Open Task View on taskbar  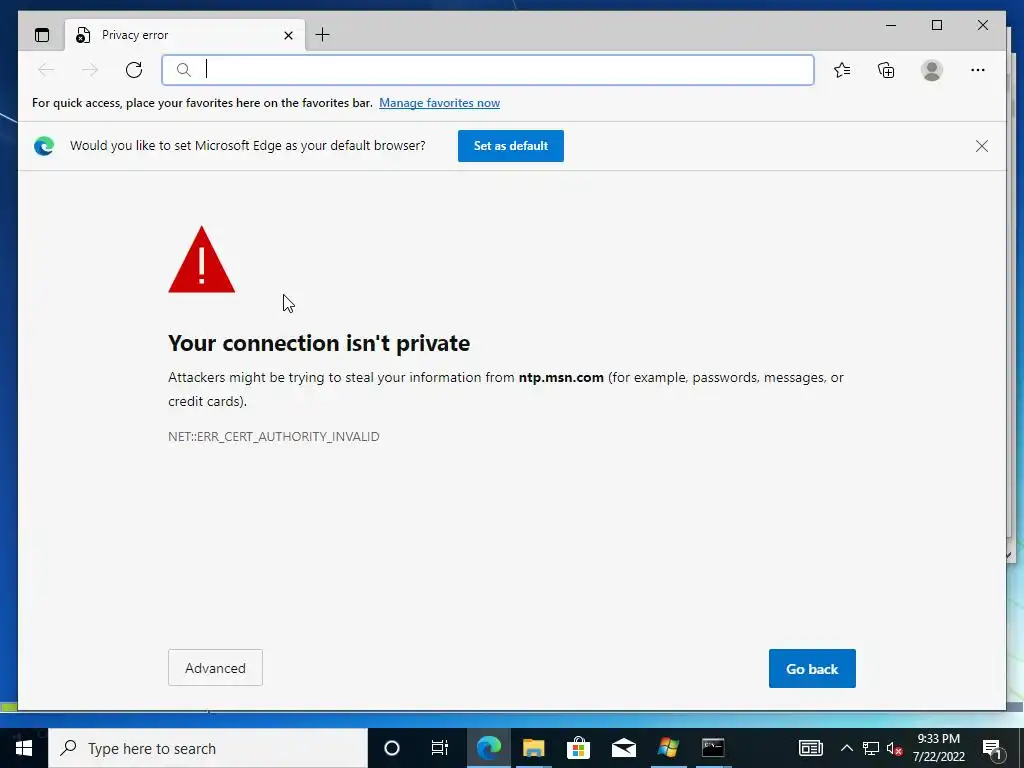(x=440, y=748)
